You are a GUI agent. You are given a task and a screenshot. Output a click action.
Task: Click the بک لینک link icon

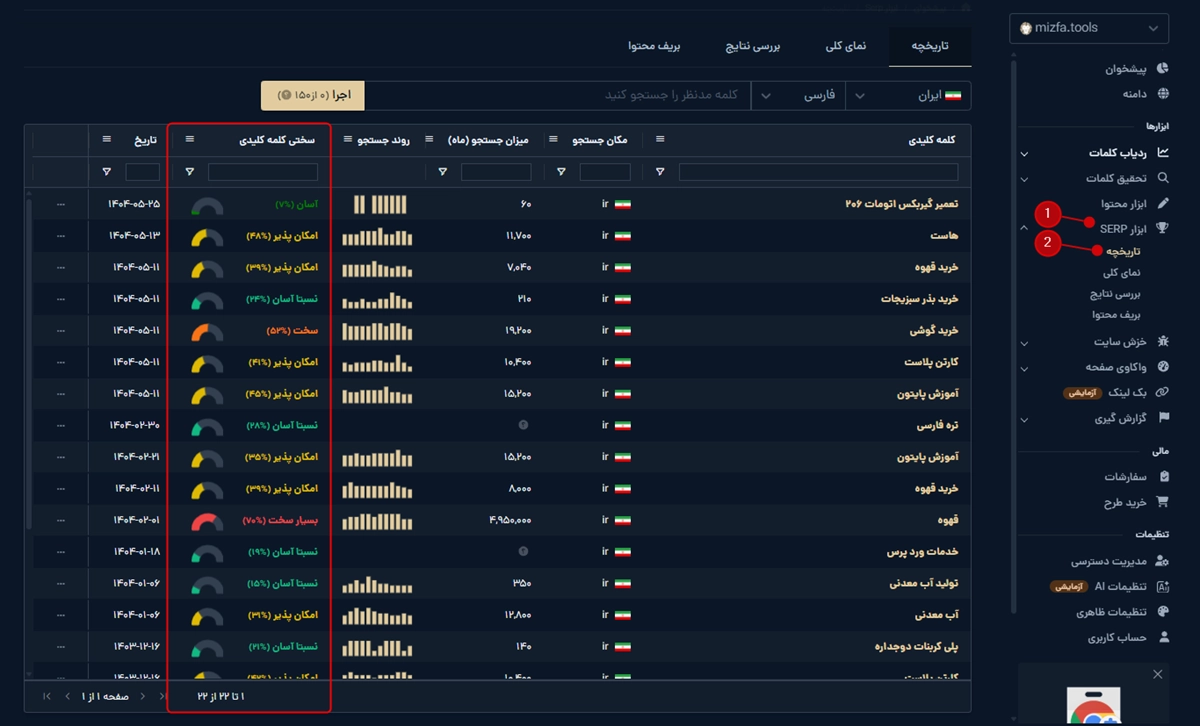coord(1163,393)
